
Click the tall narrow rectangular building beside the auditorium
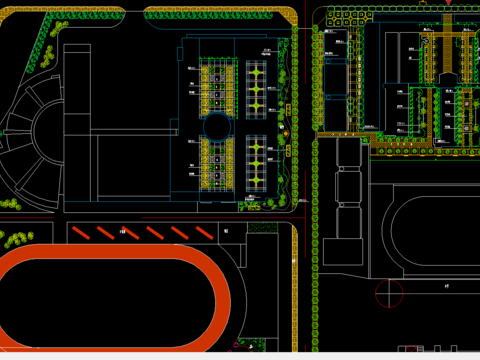(77, 123)
